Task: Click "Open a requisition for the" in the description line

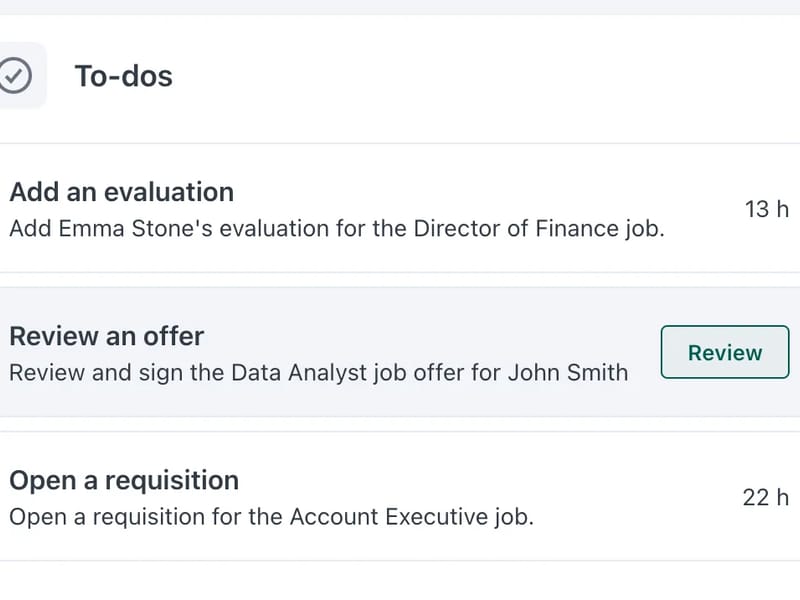Action: tap(146, 517)
